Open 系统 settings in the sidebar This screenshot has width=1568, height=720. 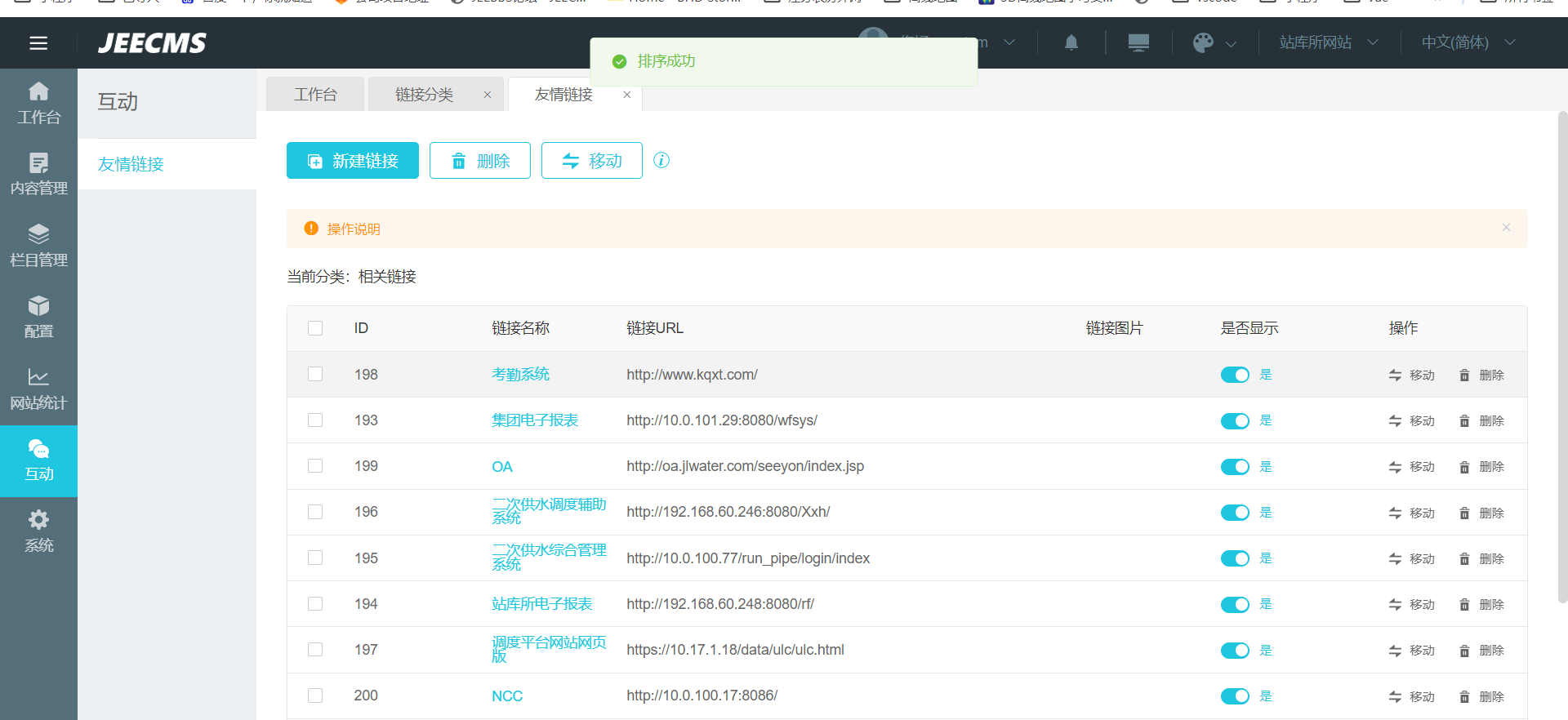38,531
